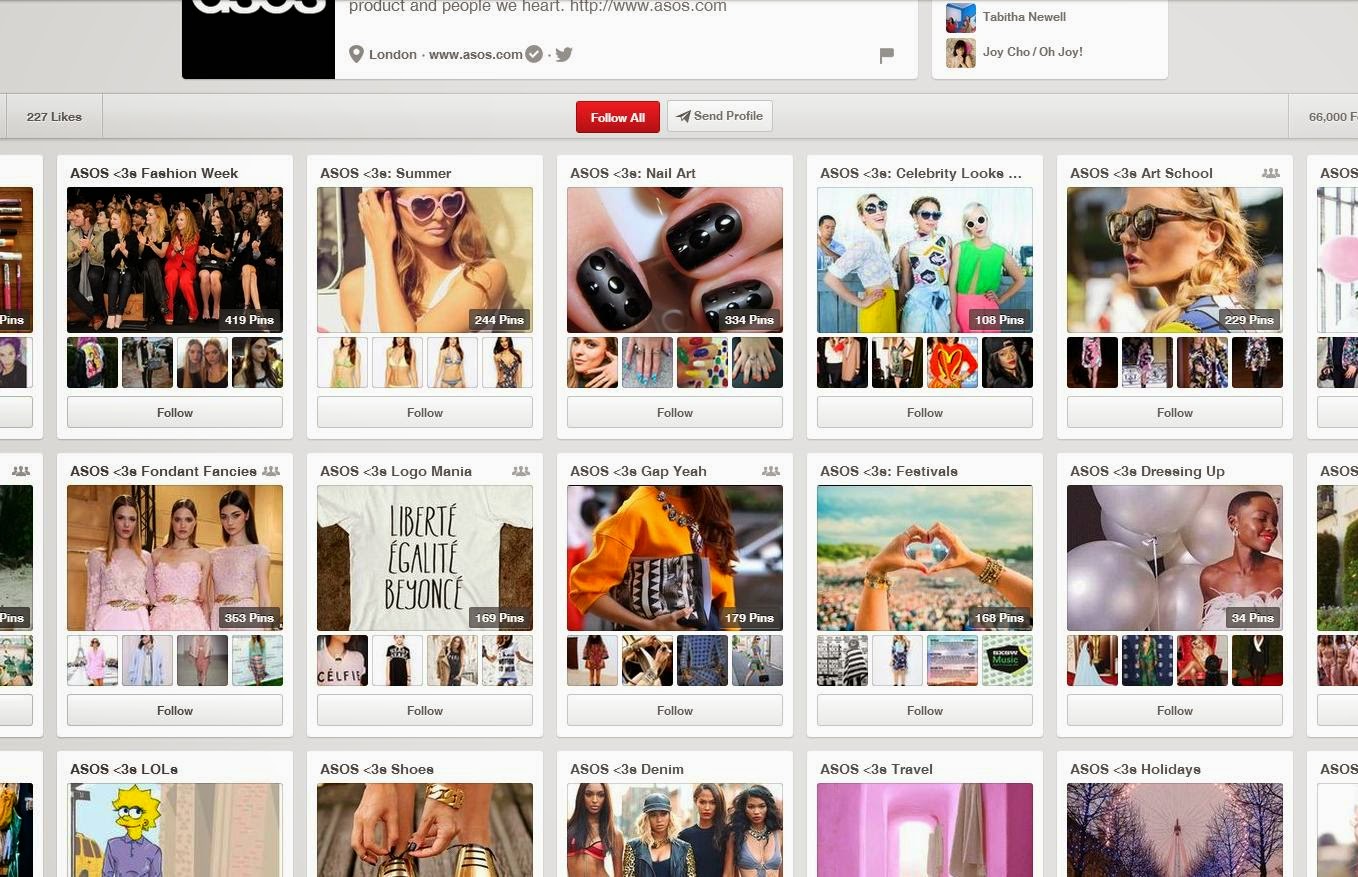Follow the ASOS Summer board

[425, 412]
